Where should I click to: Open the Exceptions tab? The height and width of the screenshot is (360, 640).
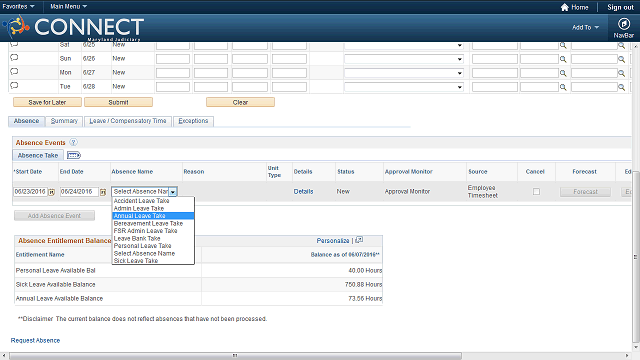coord(193,121)
